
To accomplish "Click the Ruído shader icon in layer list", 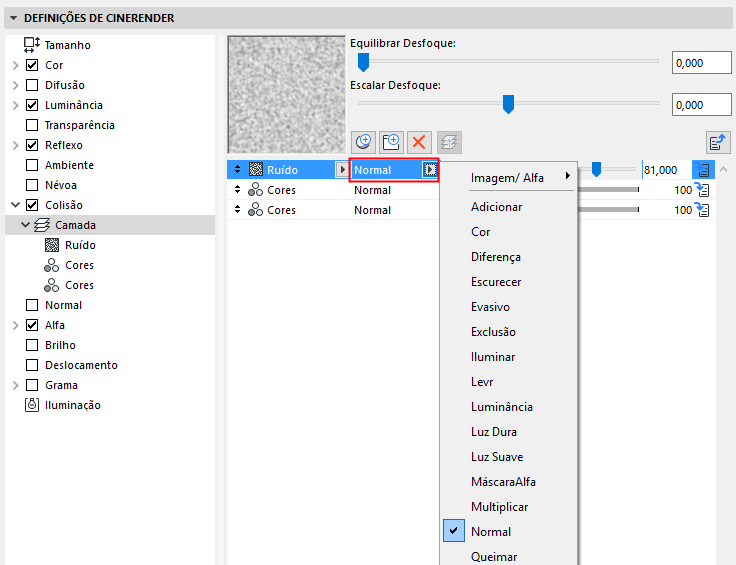I will click(256, 169).
